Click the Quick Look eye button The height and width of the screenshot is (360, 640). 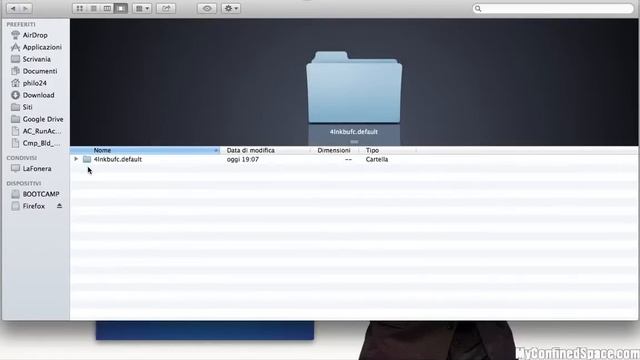click(x=207, y=8)
